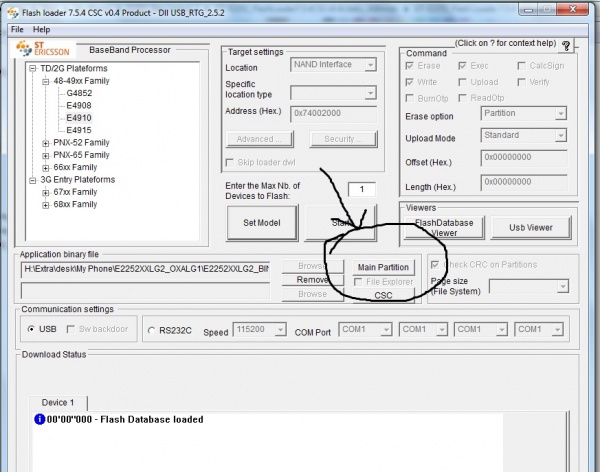
Task: Expand the PNX-52 Family node
Action: 46,143
